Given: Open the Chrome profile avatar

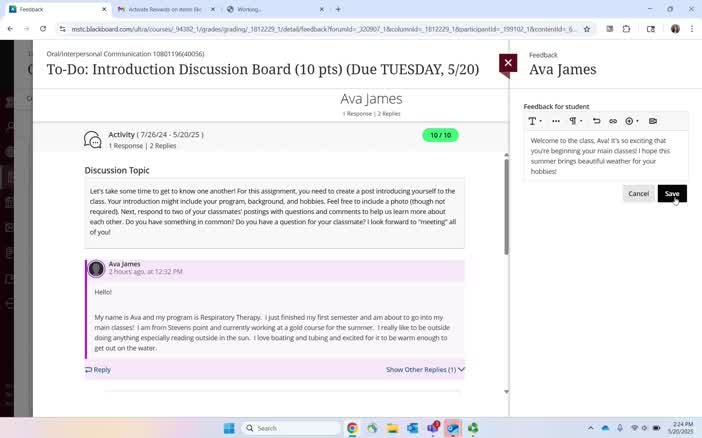Looking at the screenshot, I should click(675, 29).
